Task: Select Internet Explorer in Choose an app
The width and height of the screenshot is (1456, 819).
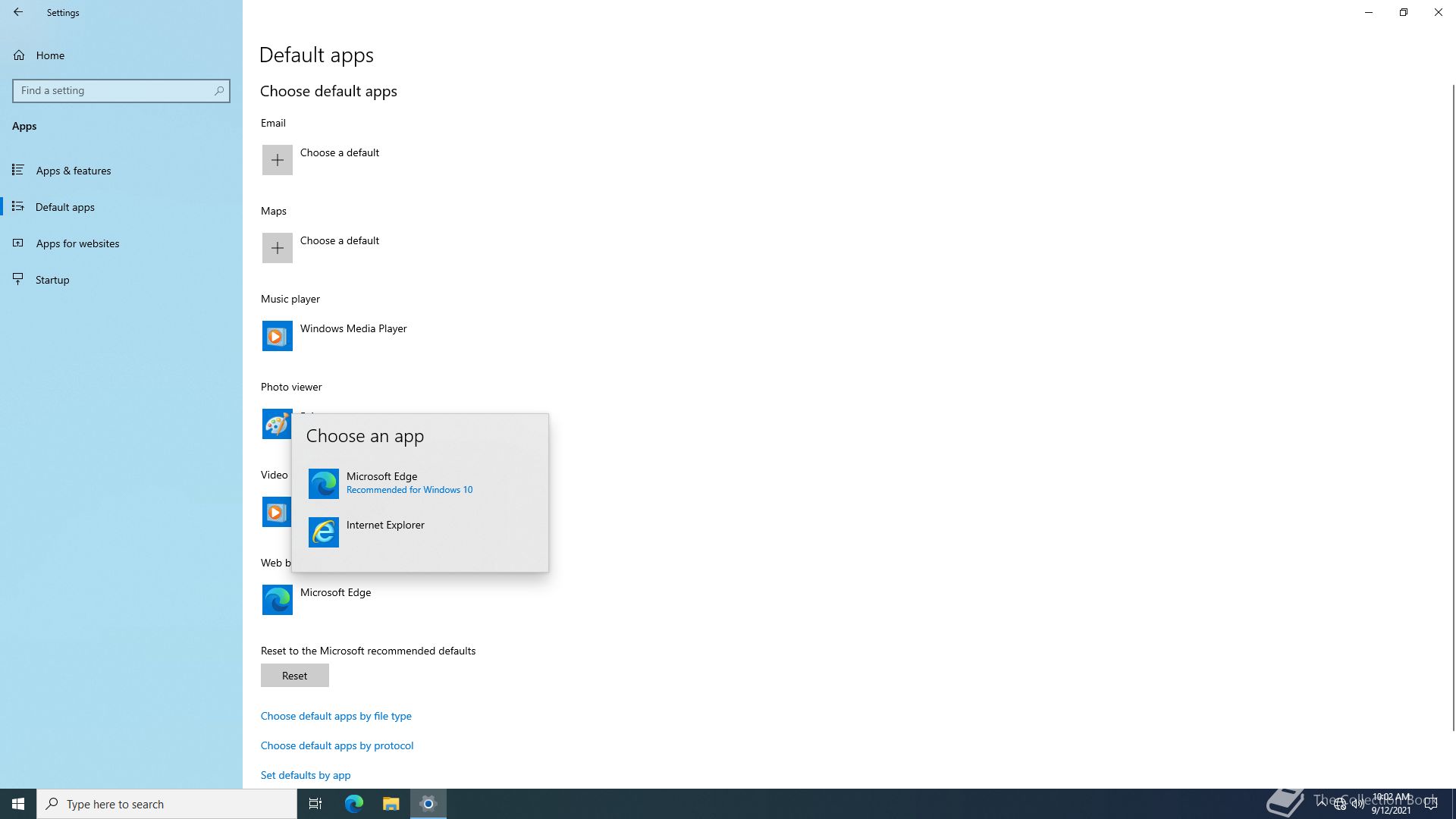Action: (420, 532)
